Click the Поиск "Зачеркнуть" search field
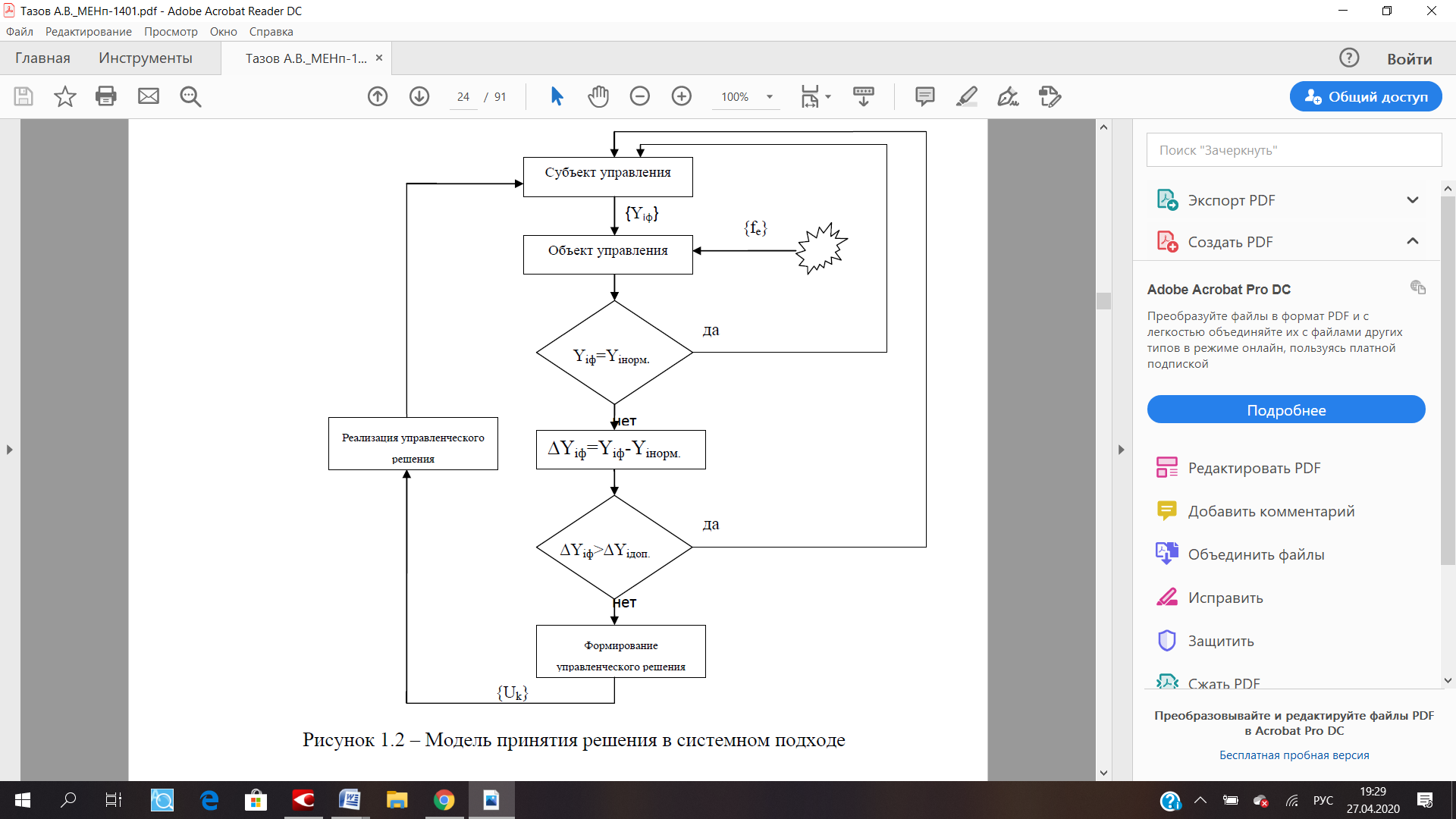1456x819 pixels. [x=1294, y=150]
